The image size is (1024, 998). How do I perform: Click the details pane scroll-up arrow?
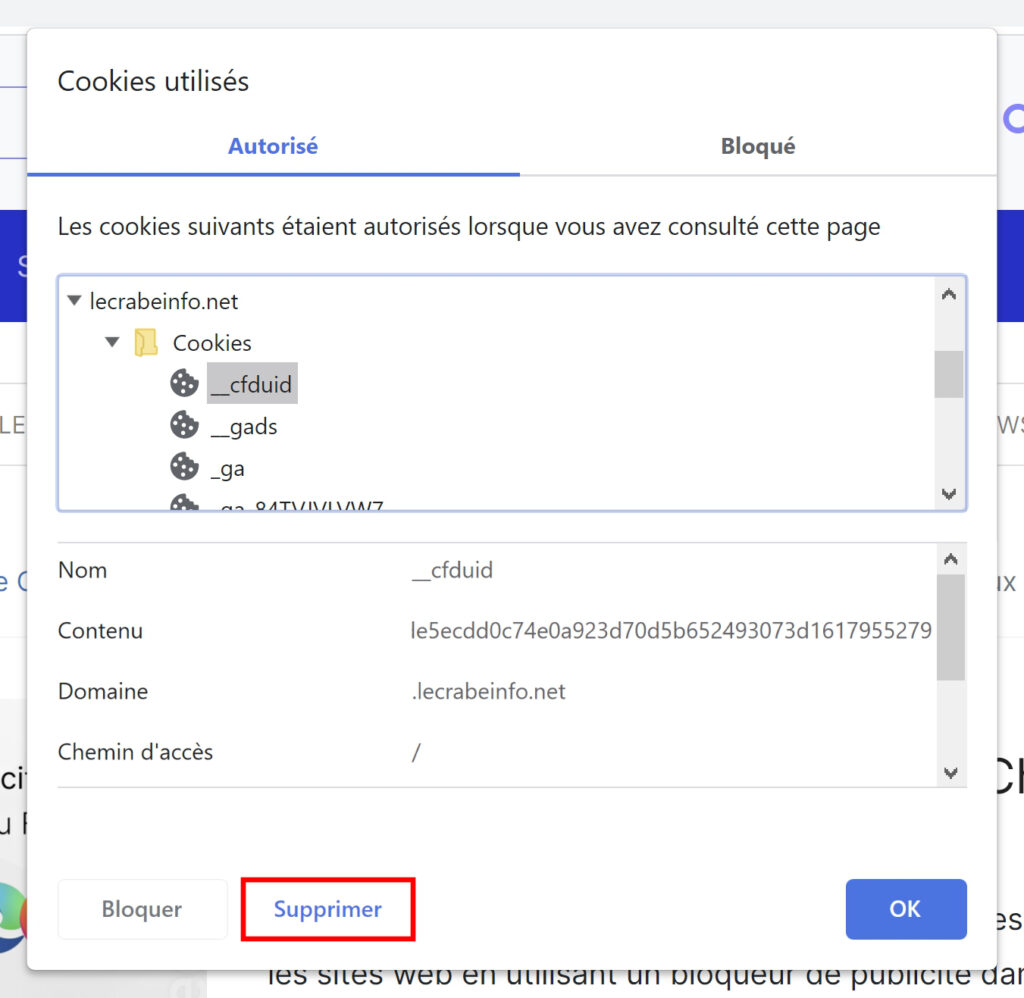(x=951, y=559)
